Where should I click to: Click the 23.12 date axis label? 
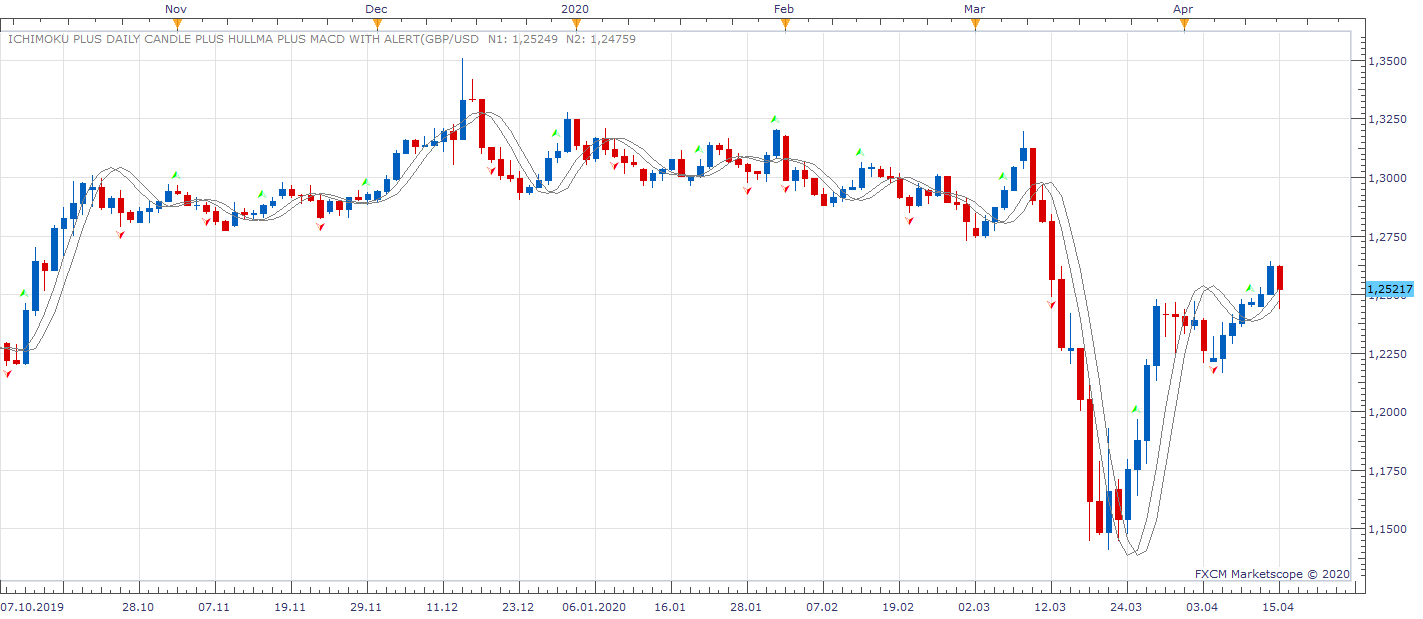[x=518, y=607]
